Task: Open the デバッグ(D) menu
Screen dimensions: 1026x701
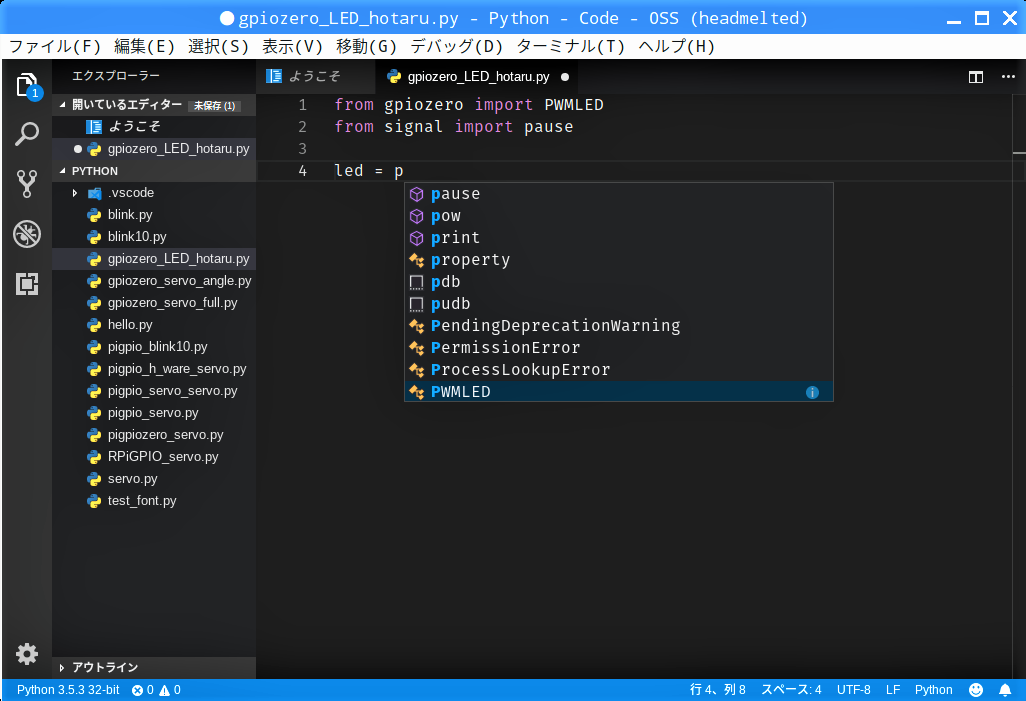Action: coord(457,46)
